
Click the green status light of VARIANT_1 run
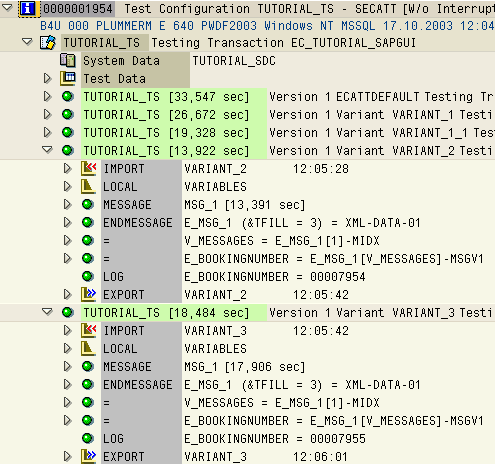[x=68, y=115]
